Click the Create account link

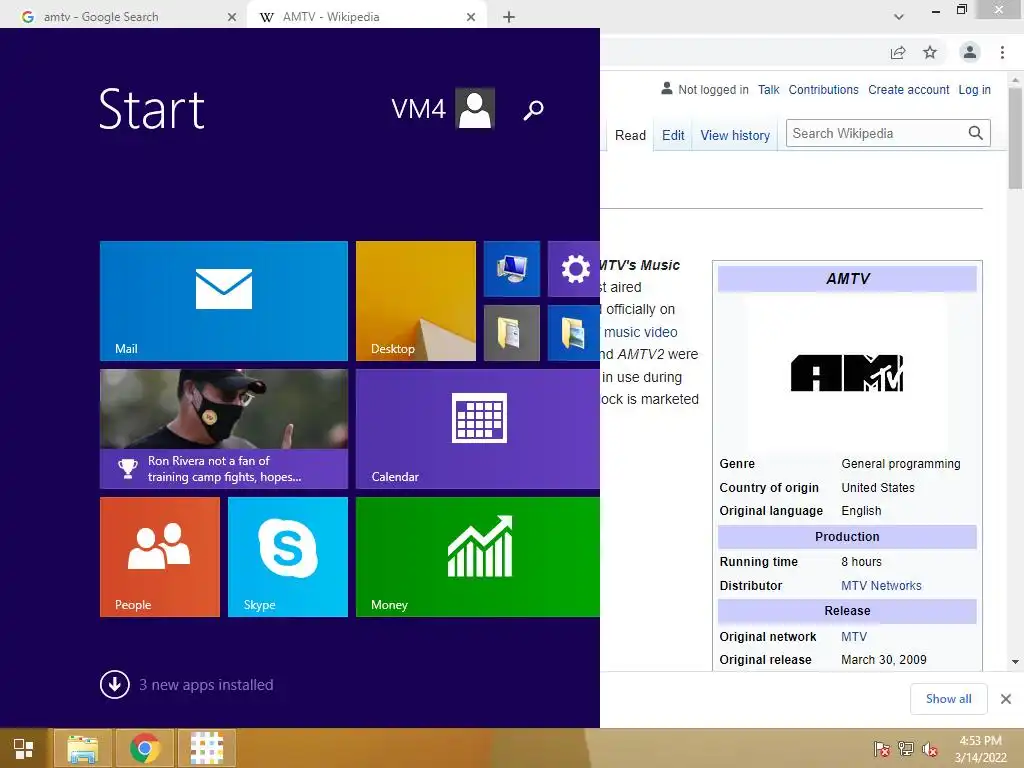pos(908,89)
